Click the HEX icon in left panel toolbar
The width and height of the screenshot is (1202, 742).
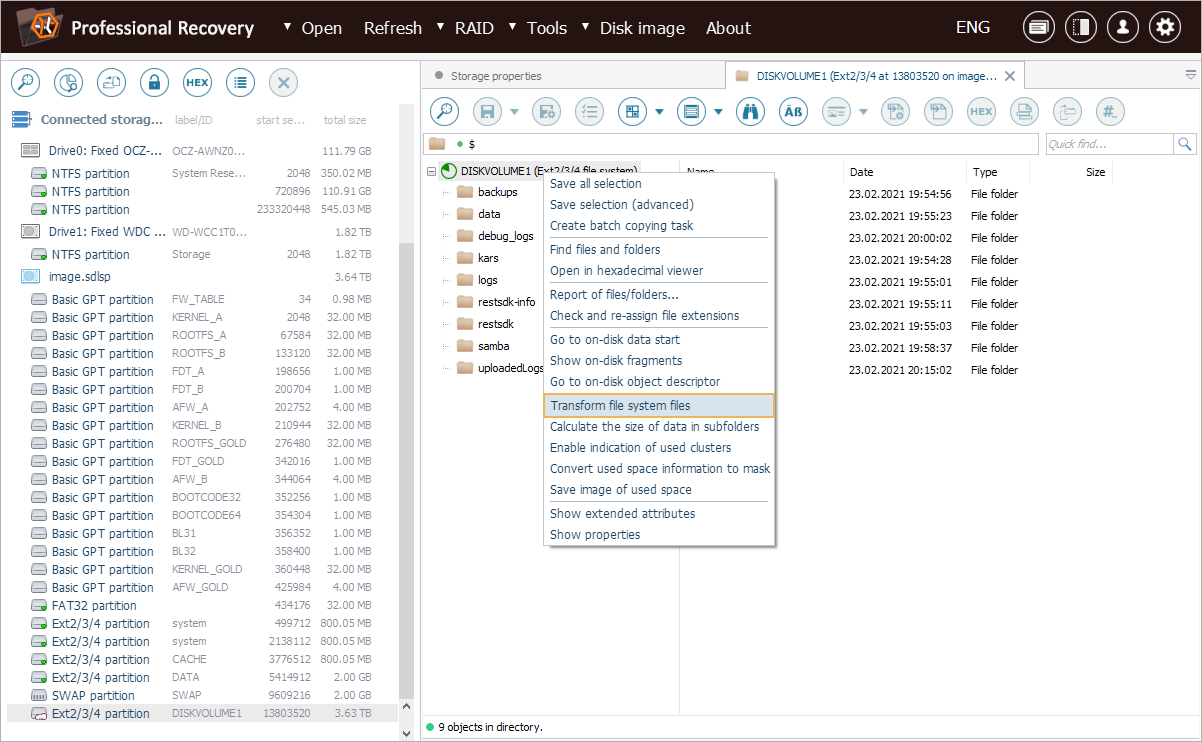(x=197, y=82)
